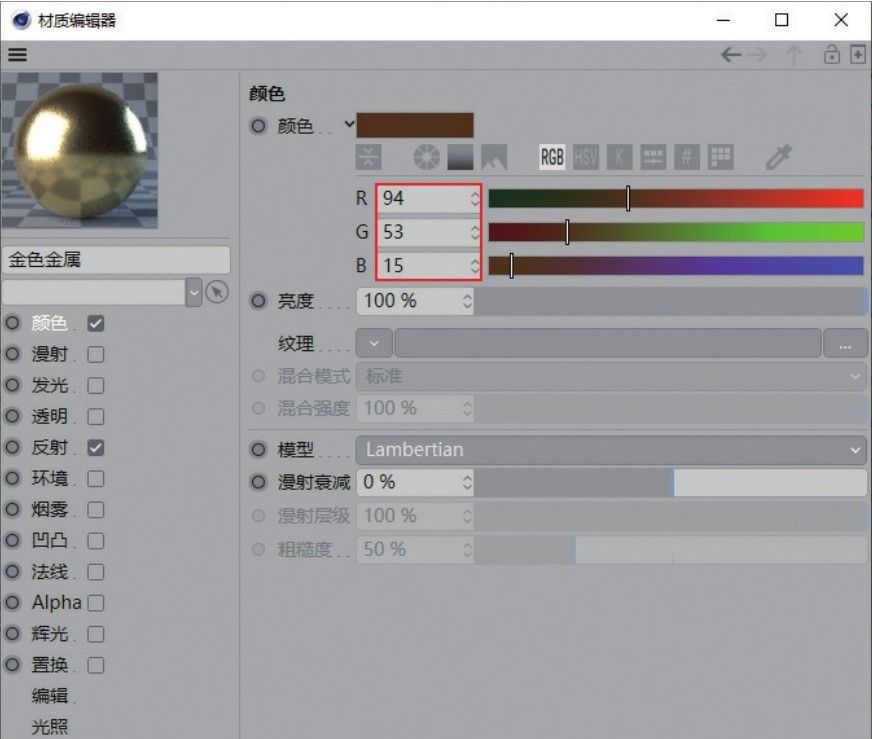
Task: Switch to RGB color mode
Action: tap(552, 157)
